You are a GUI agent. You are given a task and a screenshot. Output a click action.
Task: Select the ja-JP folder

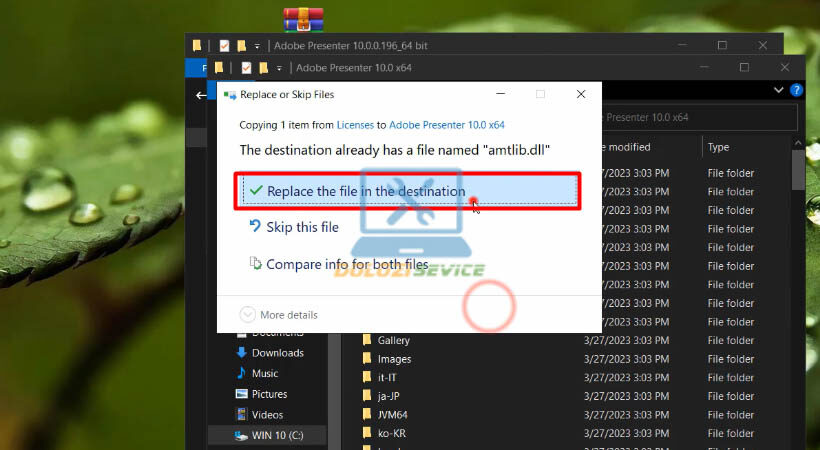[389, 396]
